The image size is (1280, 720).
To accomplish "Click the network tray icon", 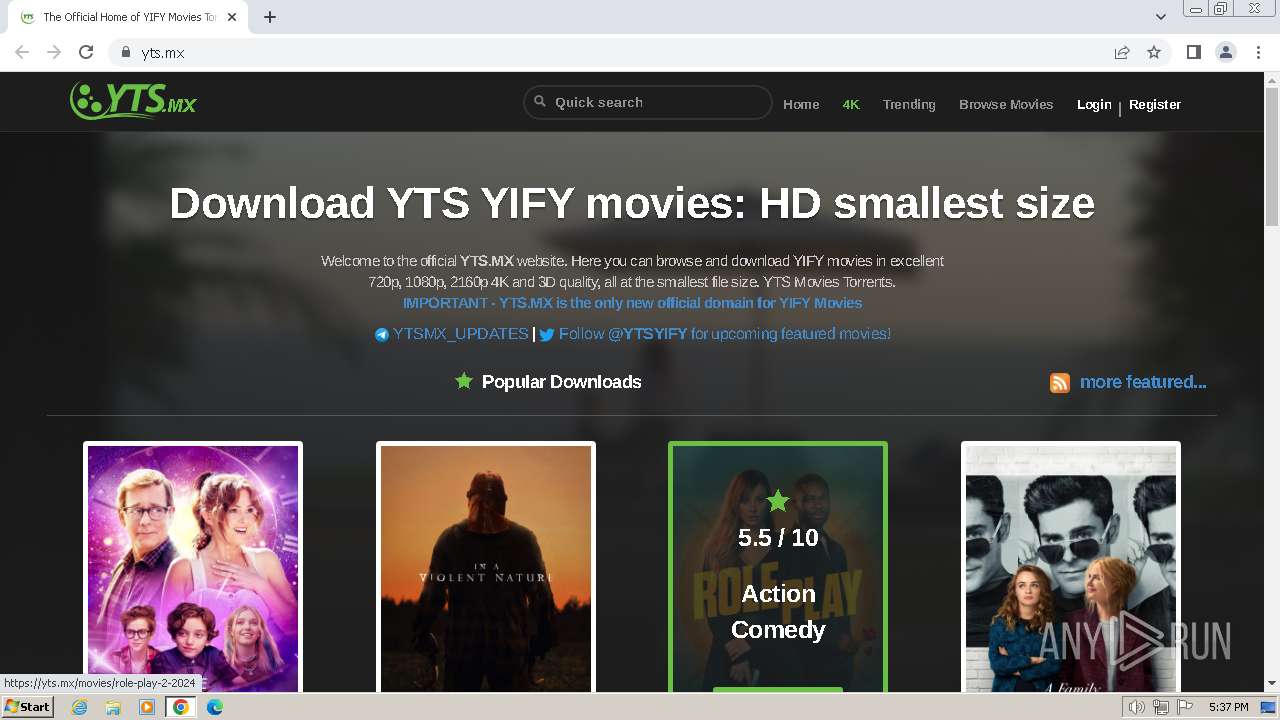I will pos(1160,707).
